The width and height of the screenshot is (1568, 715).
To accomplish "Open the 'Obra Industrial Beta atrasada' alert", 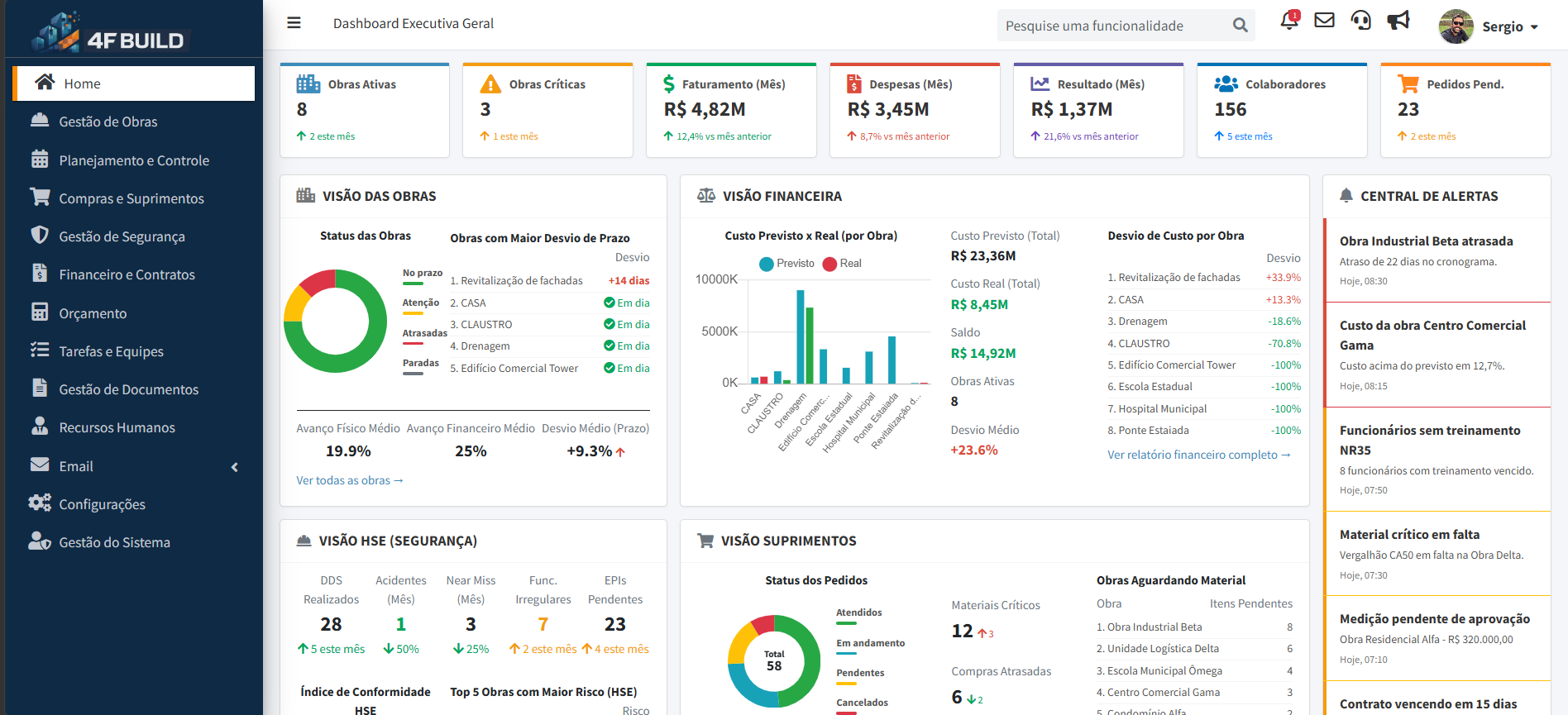I will click(x=1437, y=260).
